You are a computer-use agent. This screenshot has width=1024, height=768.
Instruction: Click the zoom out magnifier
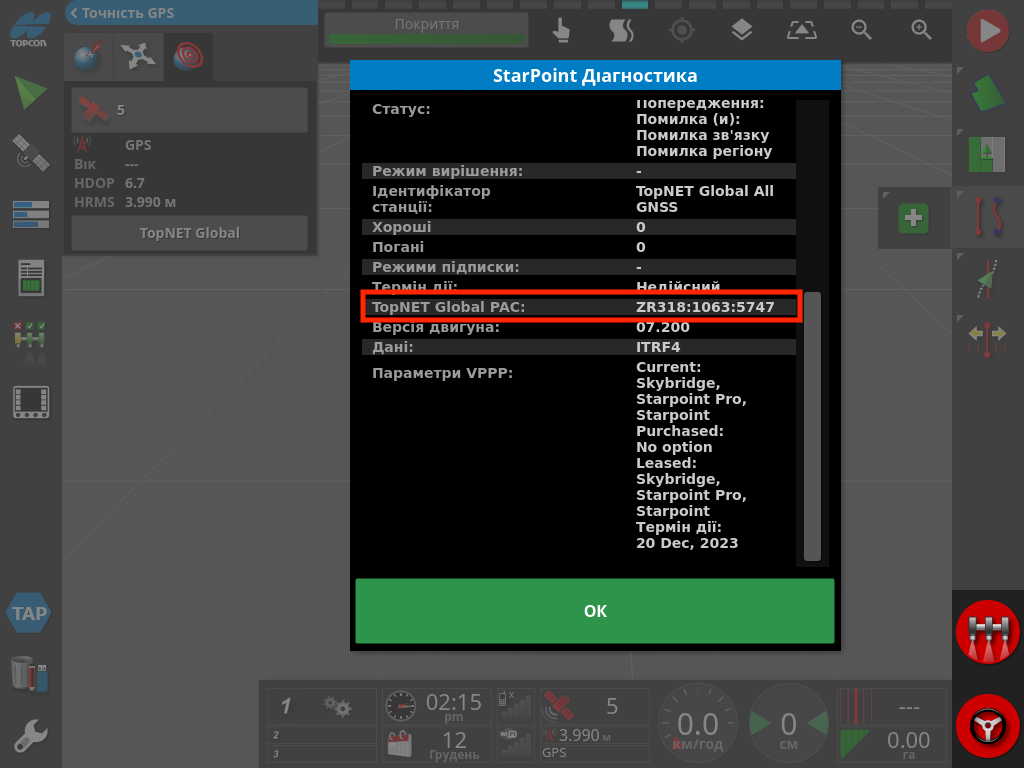861,30
